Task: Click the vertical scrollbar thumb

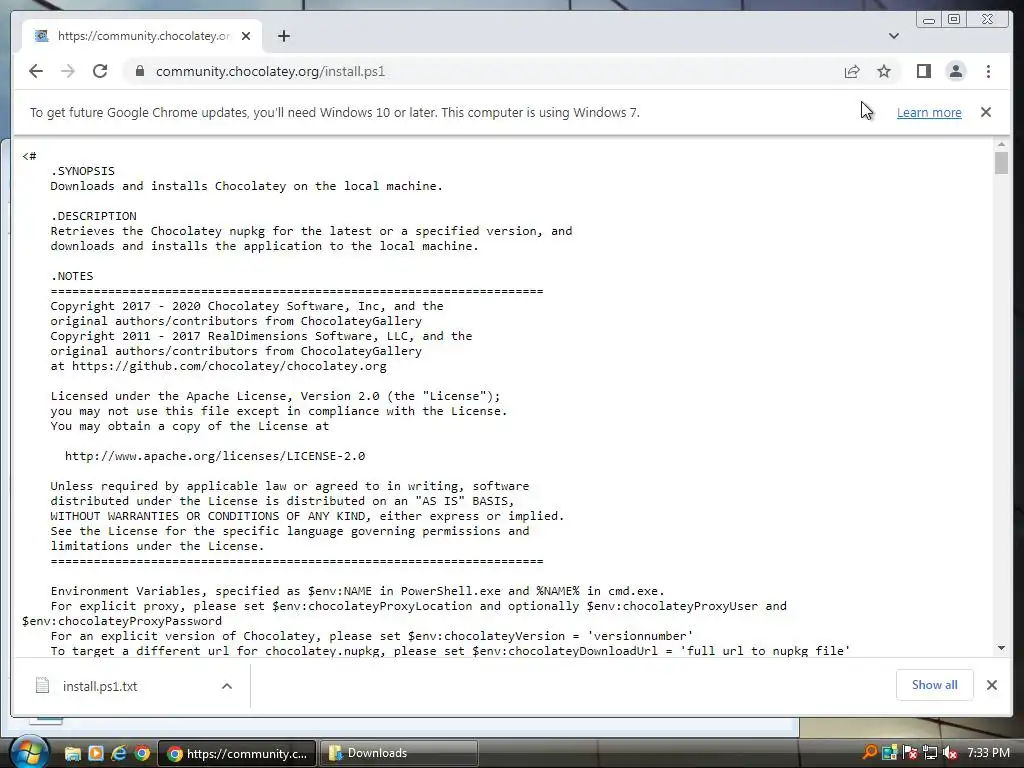Action: click(x=1002, y=163)
